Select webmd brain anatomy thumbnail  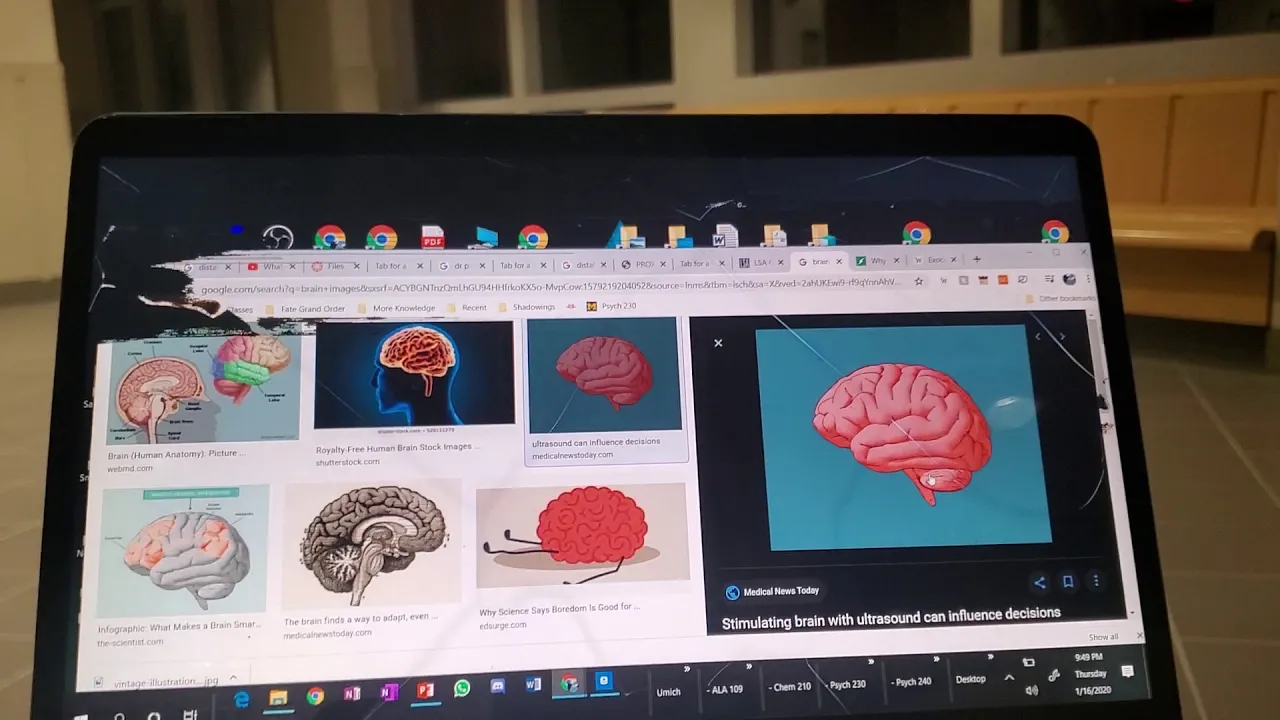pos(202,389)
